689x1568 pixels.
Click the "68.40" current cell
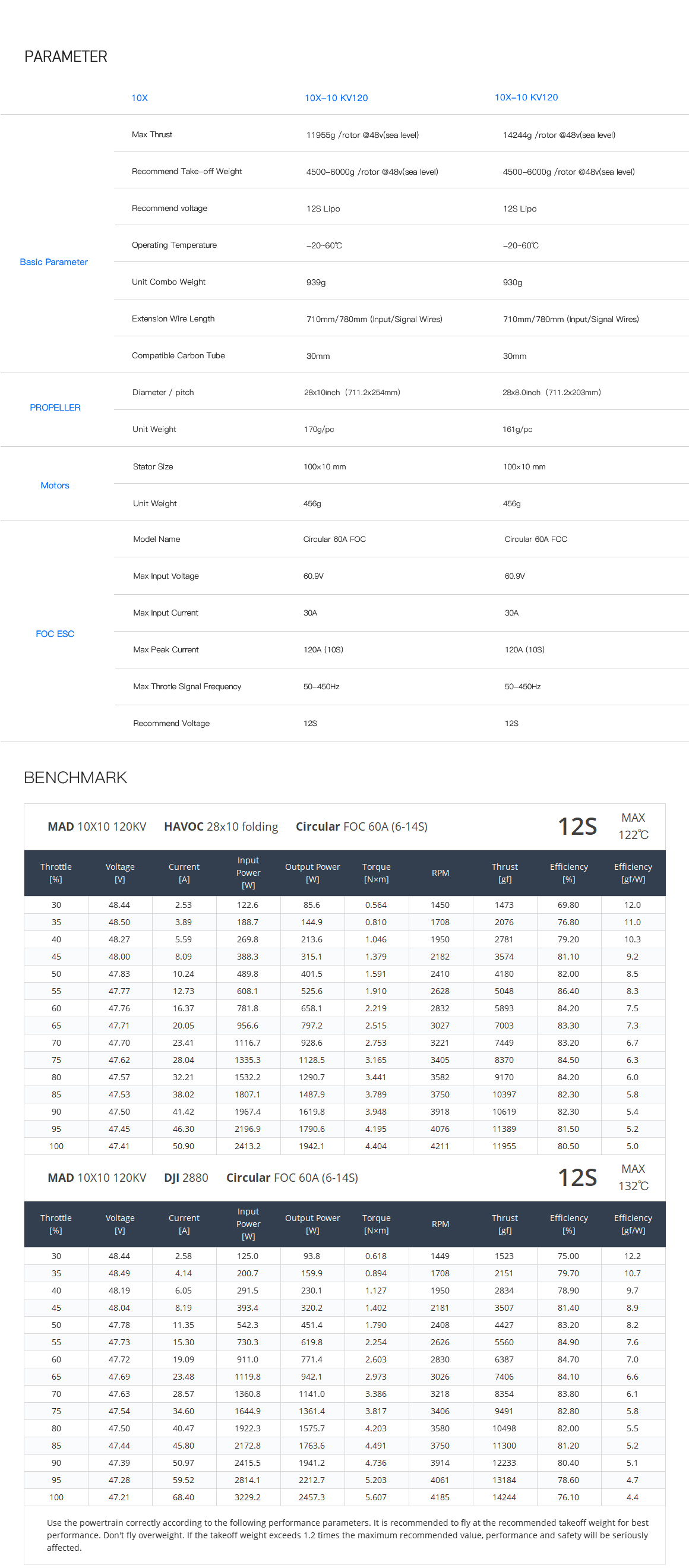(x=183, y=1497)
